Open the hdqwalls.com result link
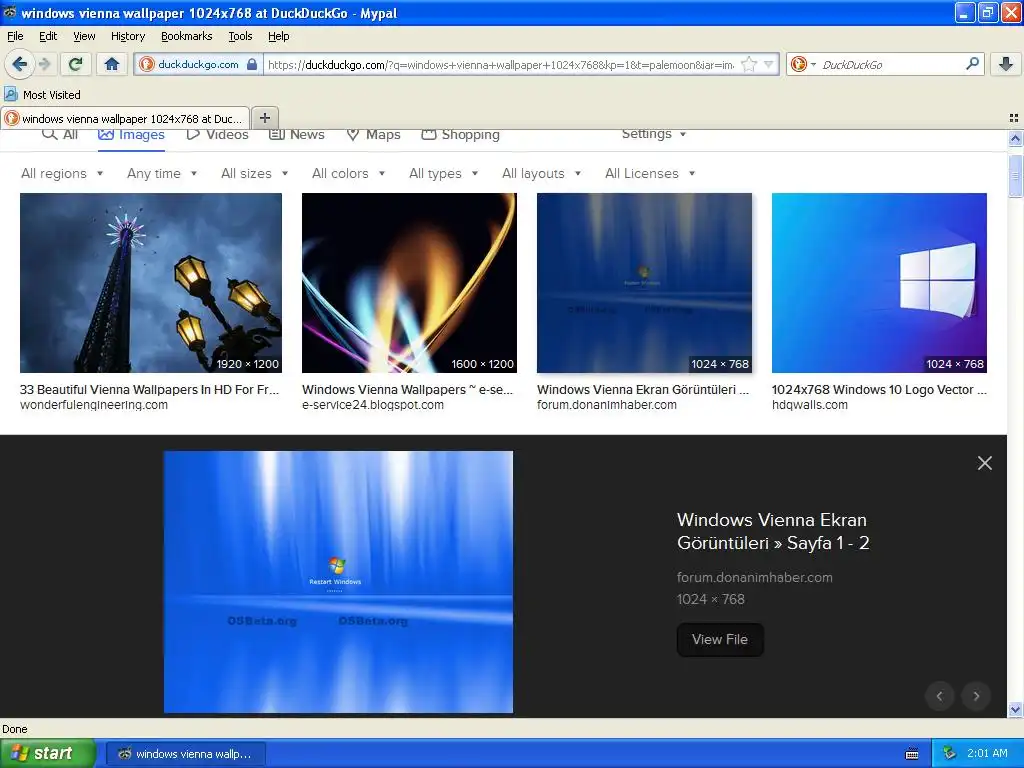Screen dimensions: 1024x768 click(810, 405)
